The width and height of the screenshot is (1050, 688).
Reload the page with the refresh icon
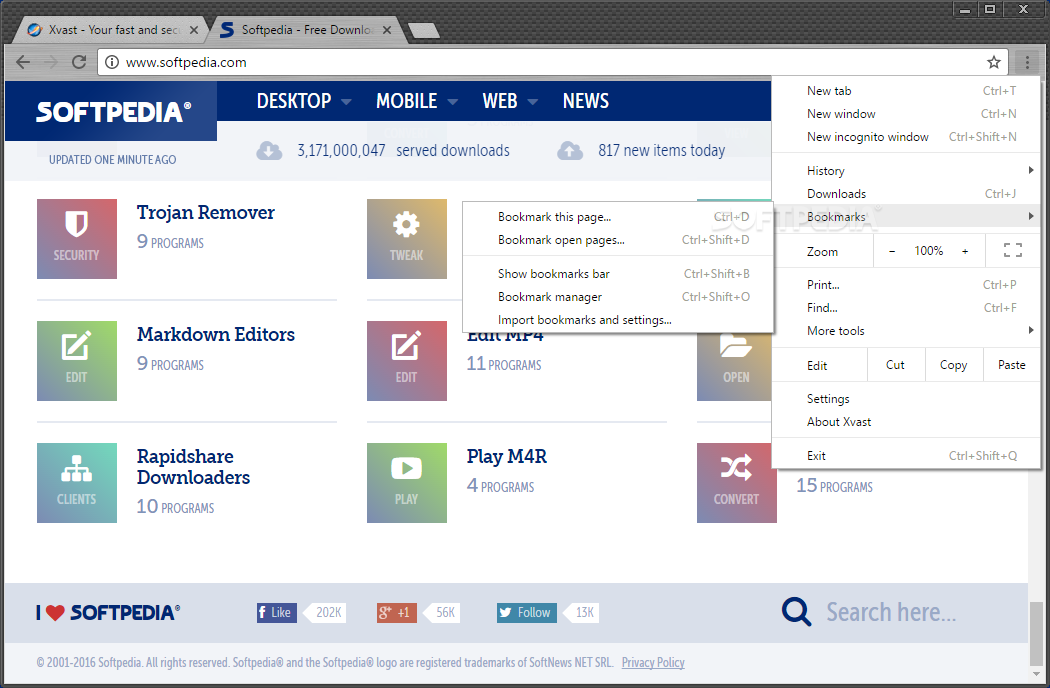pos(79,62)
